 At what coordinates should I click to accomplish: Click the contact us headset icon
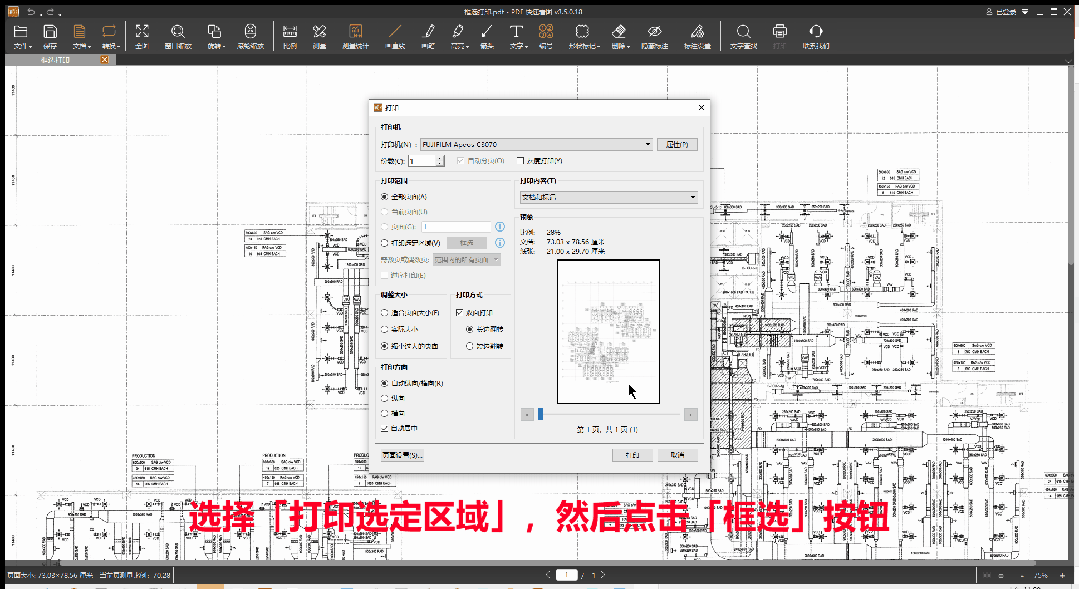[x=815, y=32]
